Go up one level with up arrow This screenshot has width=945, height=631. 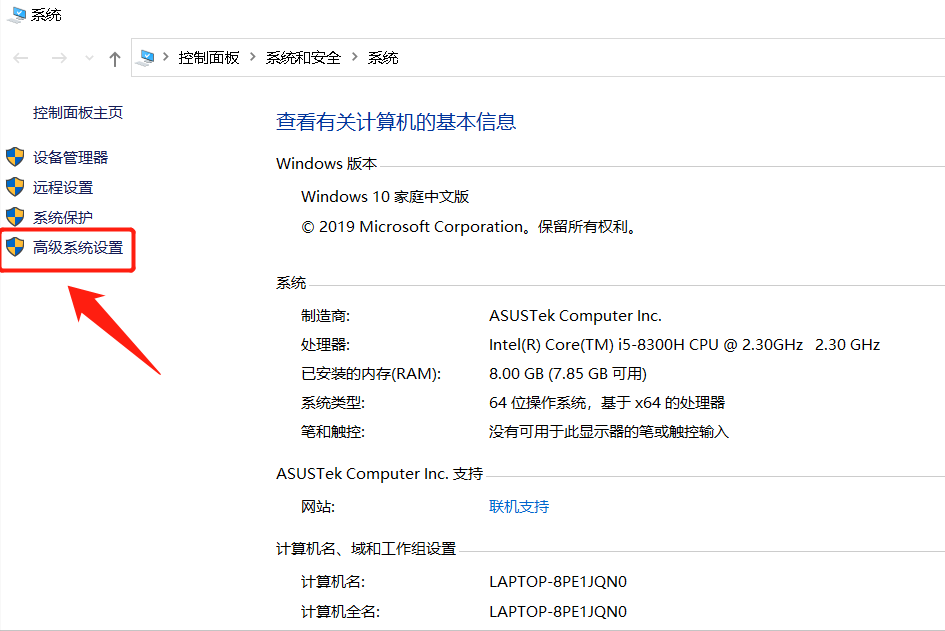coord(114,58)
